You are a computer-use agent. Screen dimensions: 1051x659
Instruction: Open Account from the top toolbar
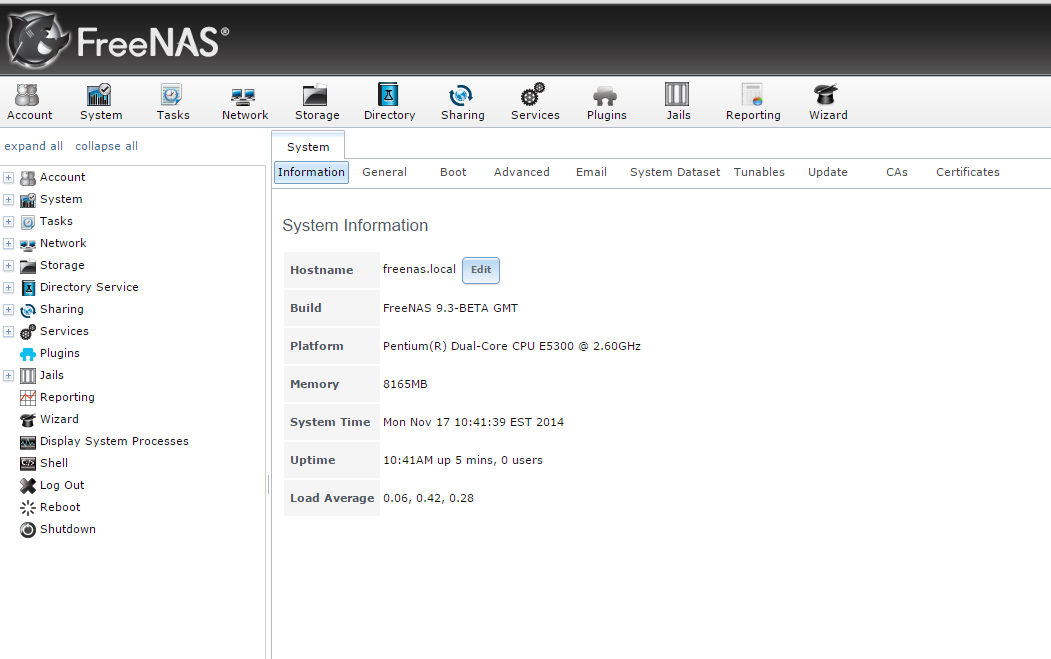click(29, 102)
